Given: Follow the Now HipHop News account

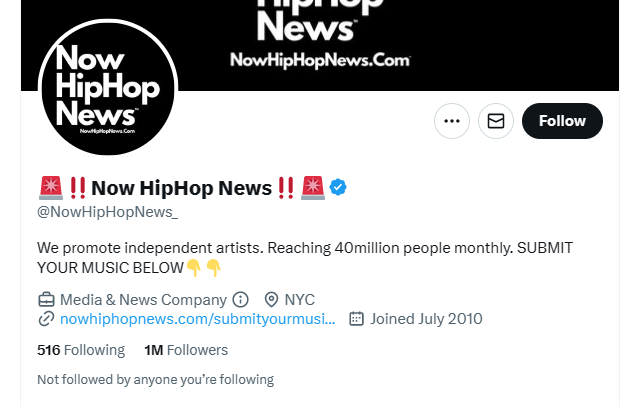Looking at the screenshot, I should click(x=562, y=121).
